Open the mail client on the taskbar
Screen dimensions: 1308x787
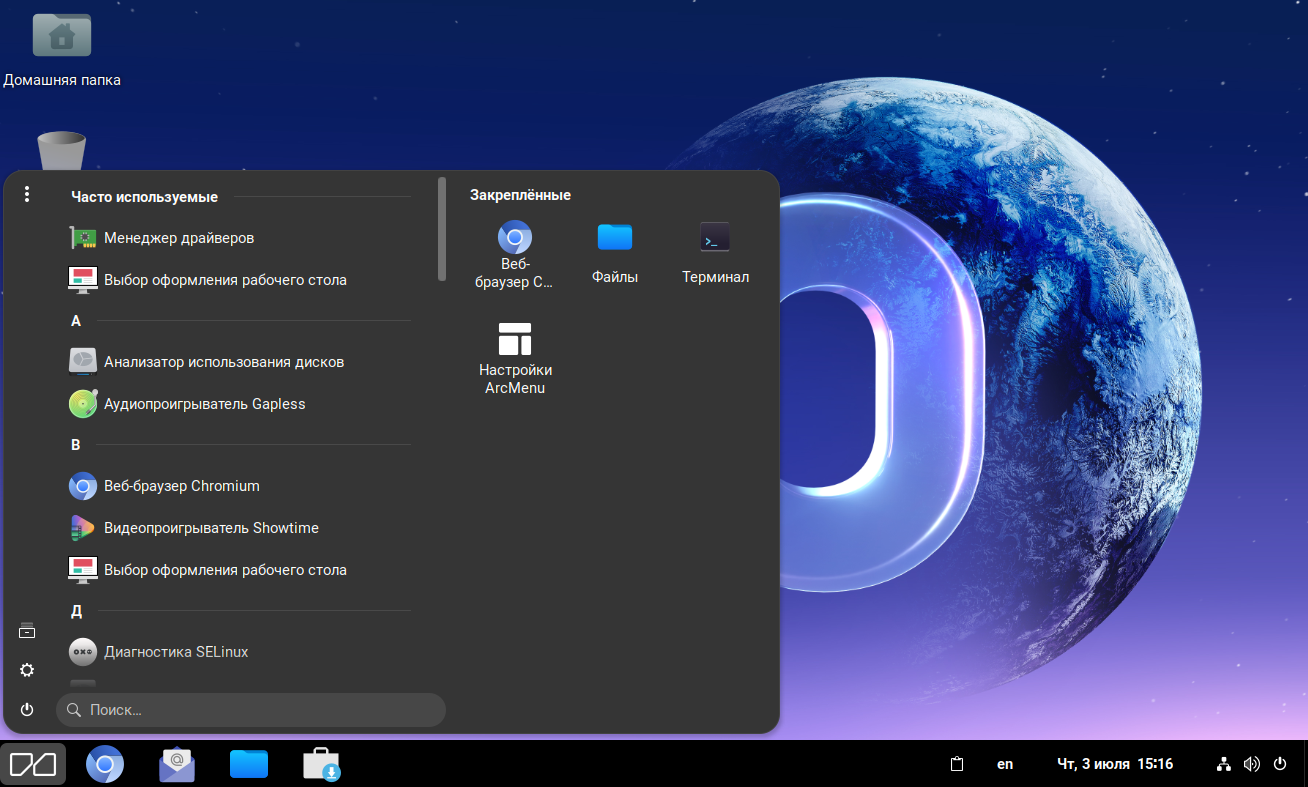pyautogui.click(x=177, y=765)
